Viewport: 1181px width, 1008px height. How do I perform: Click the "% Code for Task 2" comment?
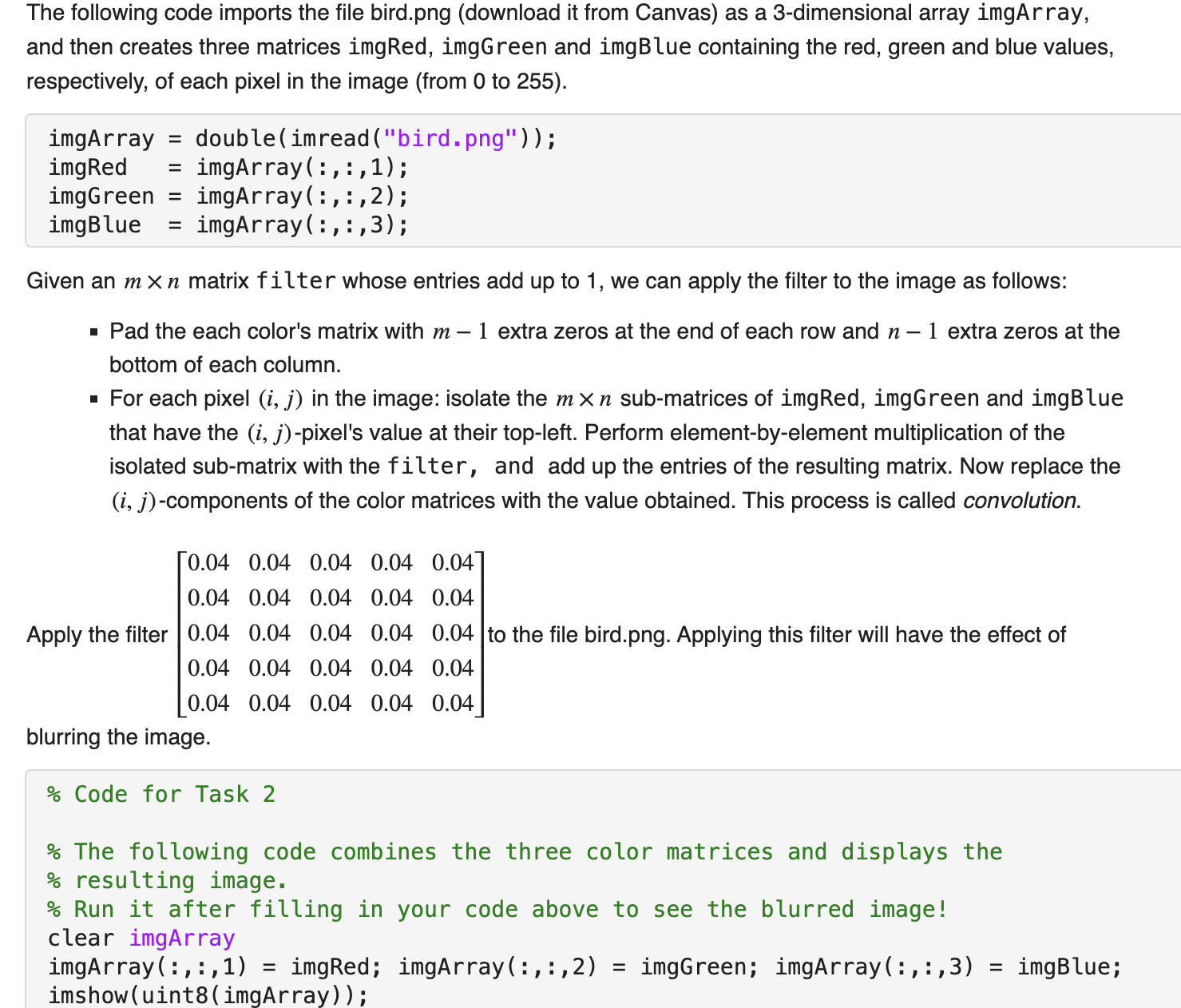[x=161, y=795]
